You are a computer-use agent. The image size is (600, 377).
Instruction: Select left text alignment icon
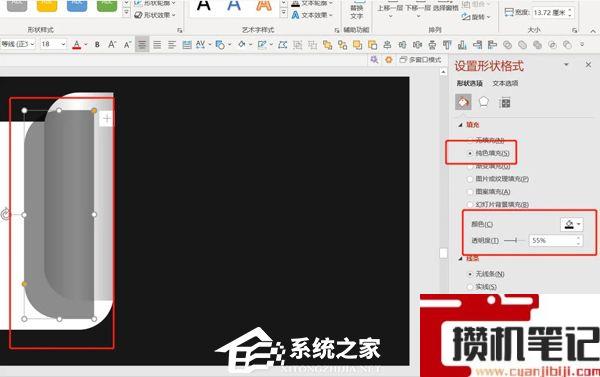tap(172, 45)
